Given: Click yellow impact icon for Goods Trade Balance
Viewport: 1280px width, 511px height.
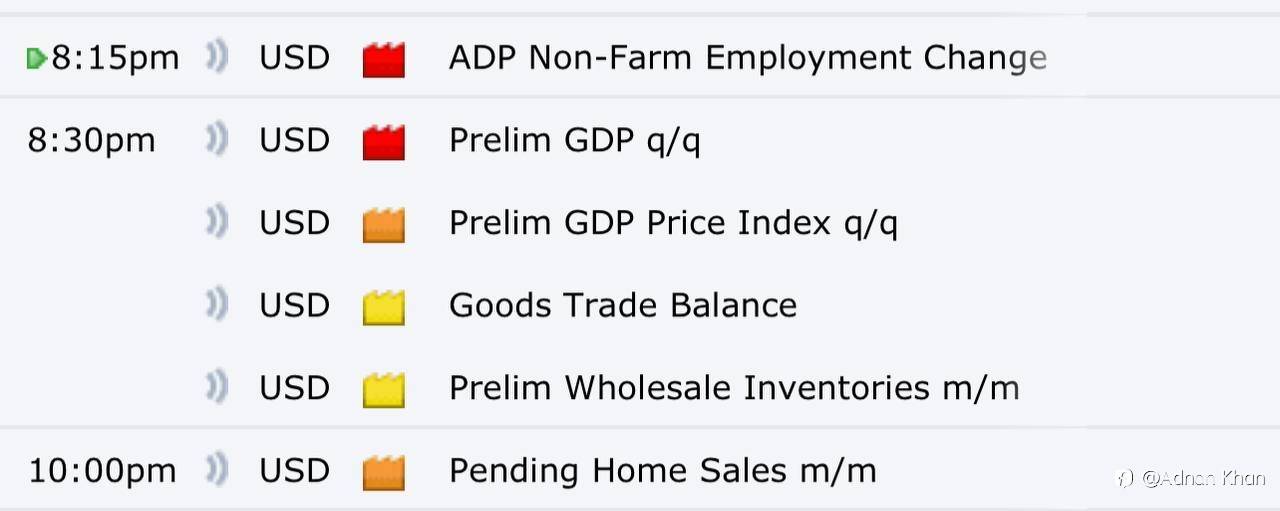Looking at the screenshot, I should (x=384, y=306).
